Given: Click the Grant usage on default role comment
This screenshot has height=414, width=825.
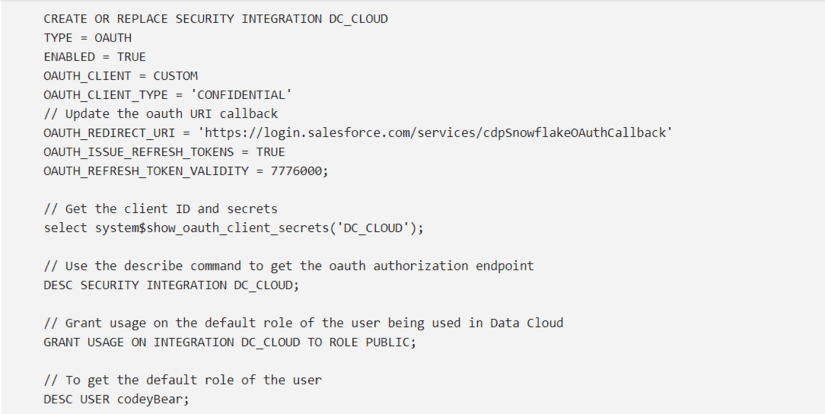Looking at the screenshot, I should point(303,323).
